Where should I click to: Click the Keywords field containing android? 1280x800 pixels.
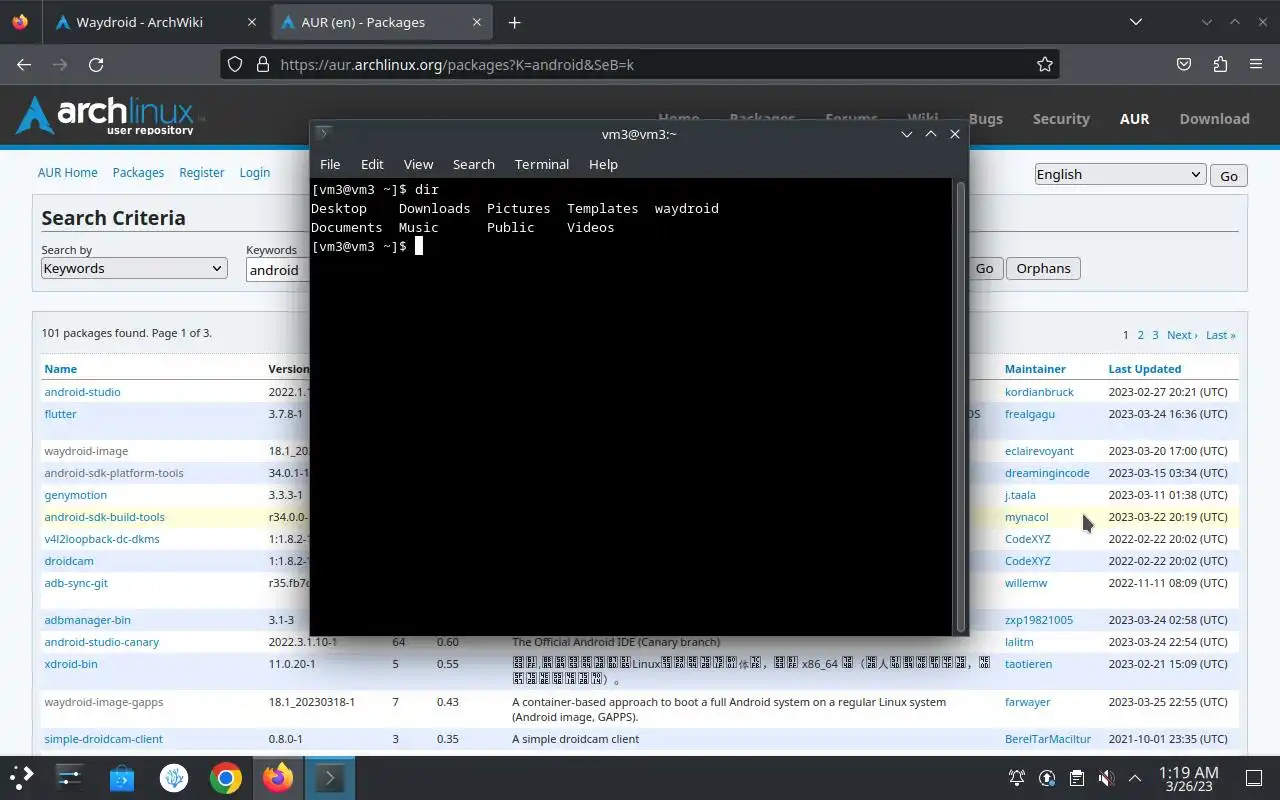278,270
